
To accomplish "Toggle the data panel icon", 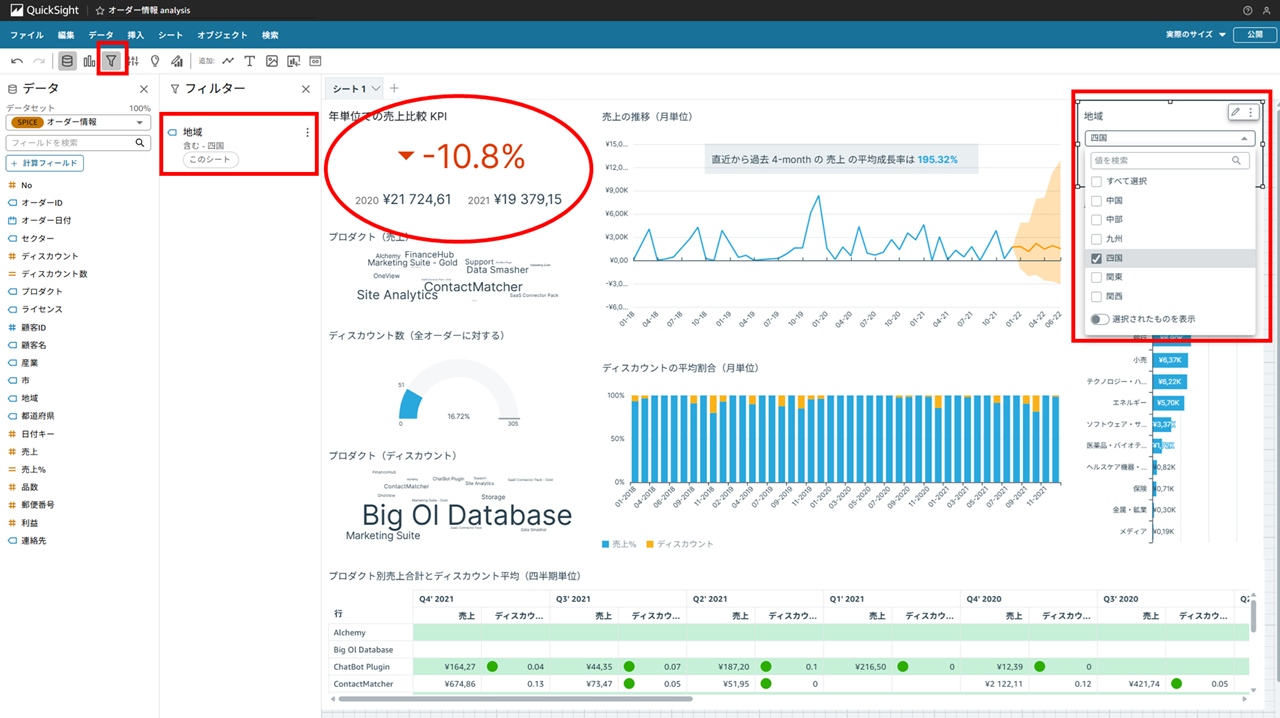I will pos(67,61).
